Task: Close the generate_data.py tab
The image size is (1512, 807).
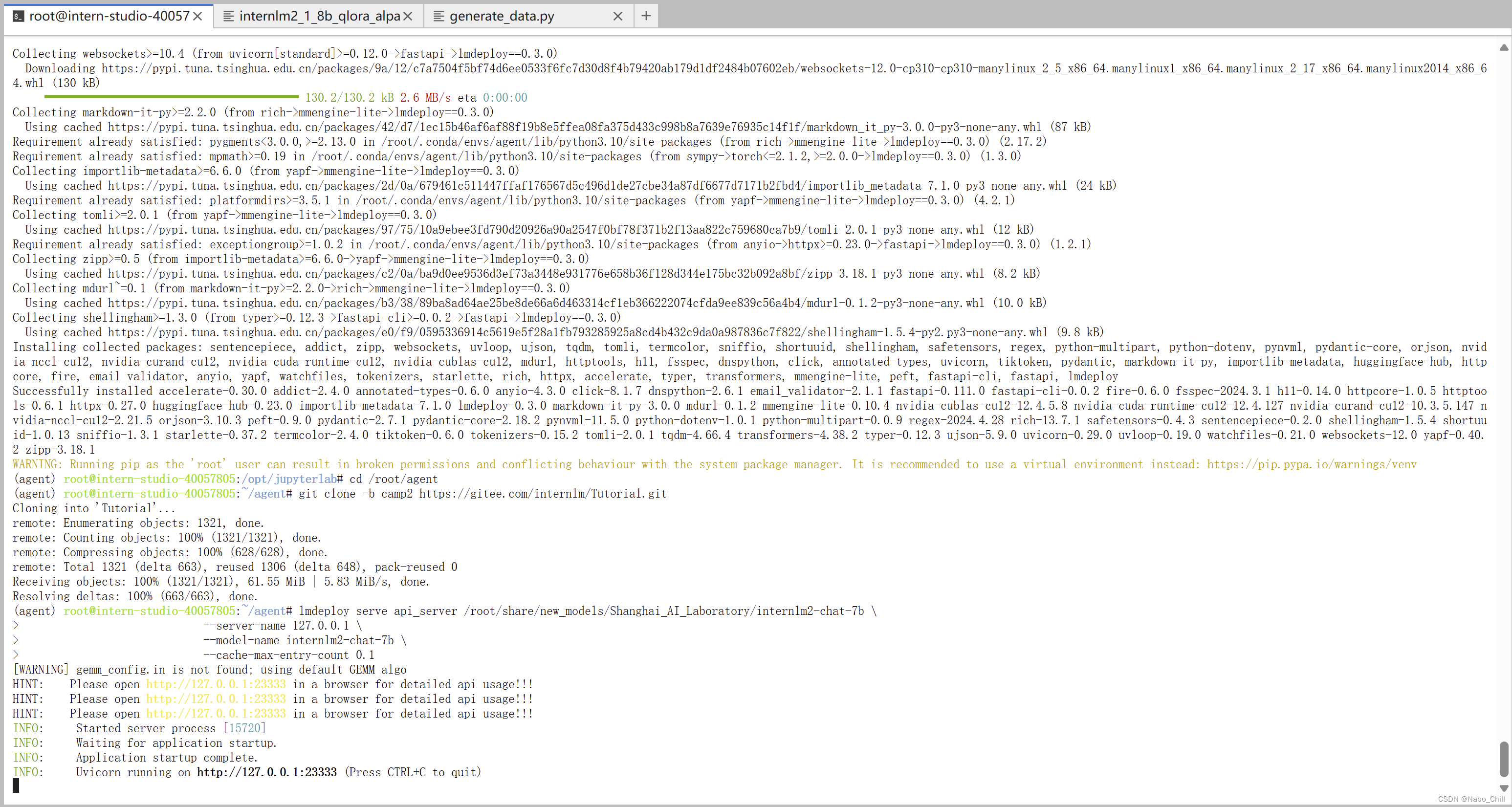Action: point(617,17)
